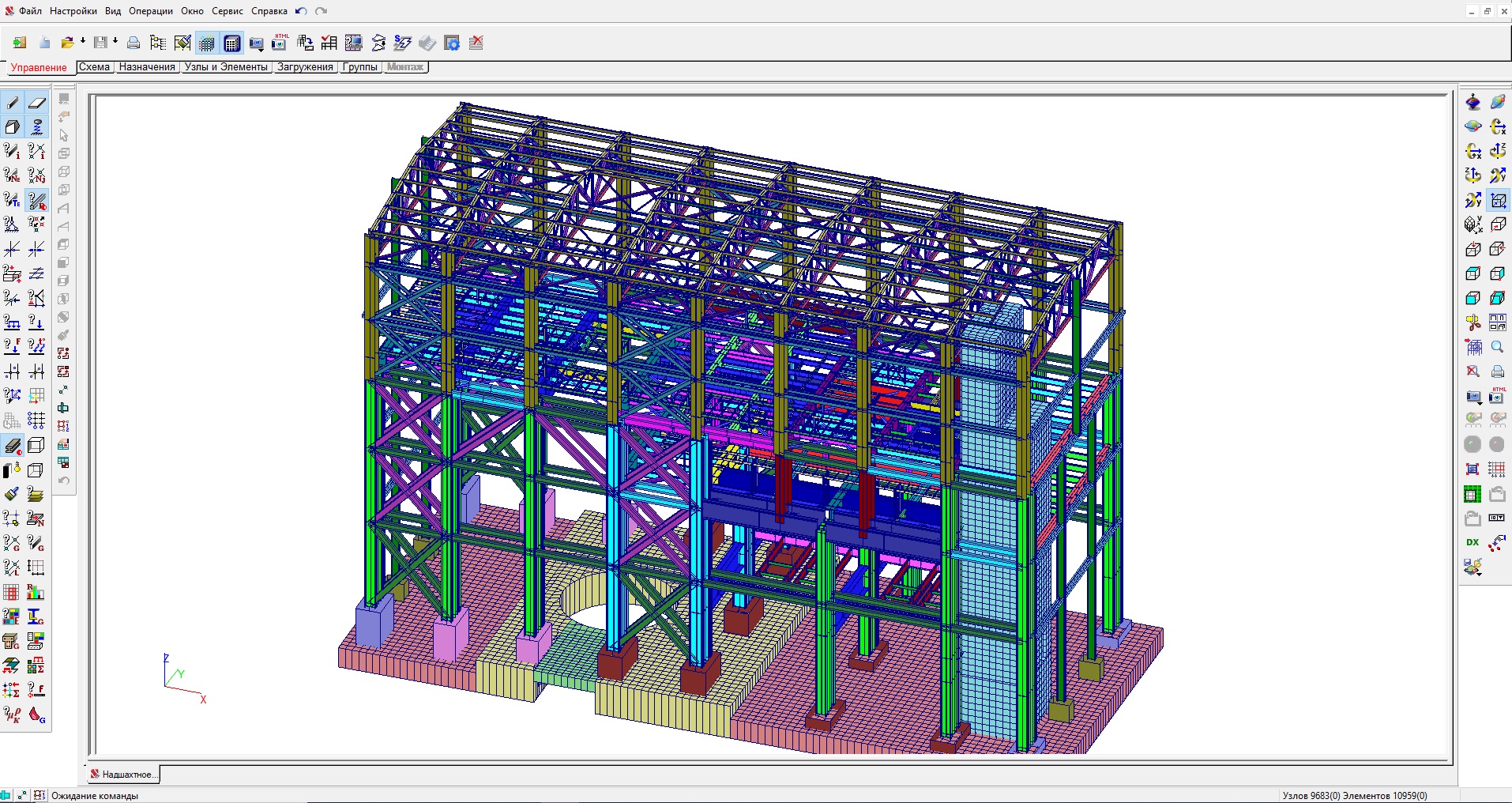Open the project tree icon
The image size is (1512, 803).
[x=158, y=43]
